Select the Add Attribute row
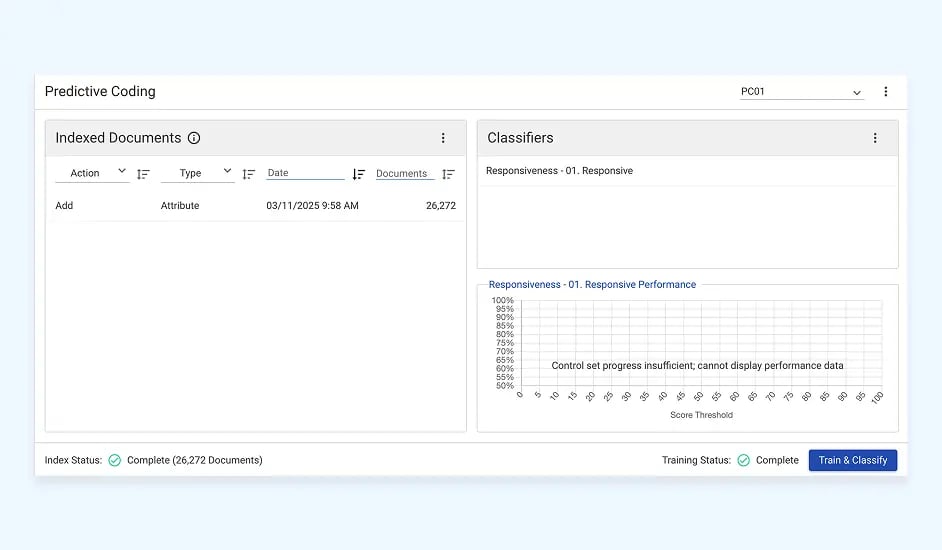Viewport: 942px width, 550px height. tap(255, 206)
